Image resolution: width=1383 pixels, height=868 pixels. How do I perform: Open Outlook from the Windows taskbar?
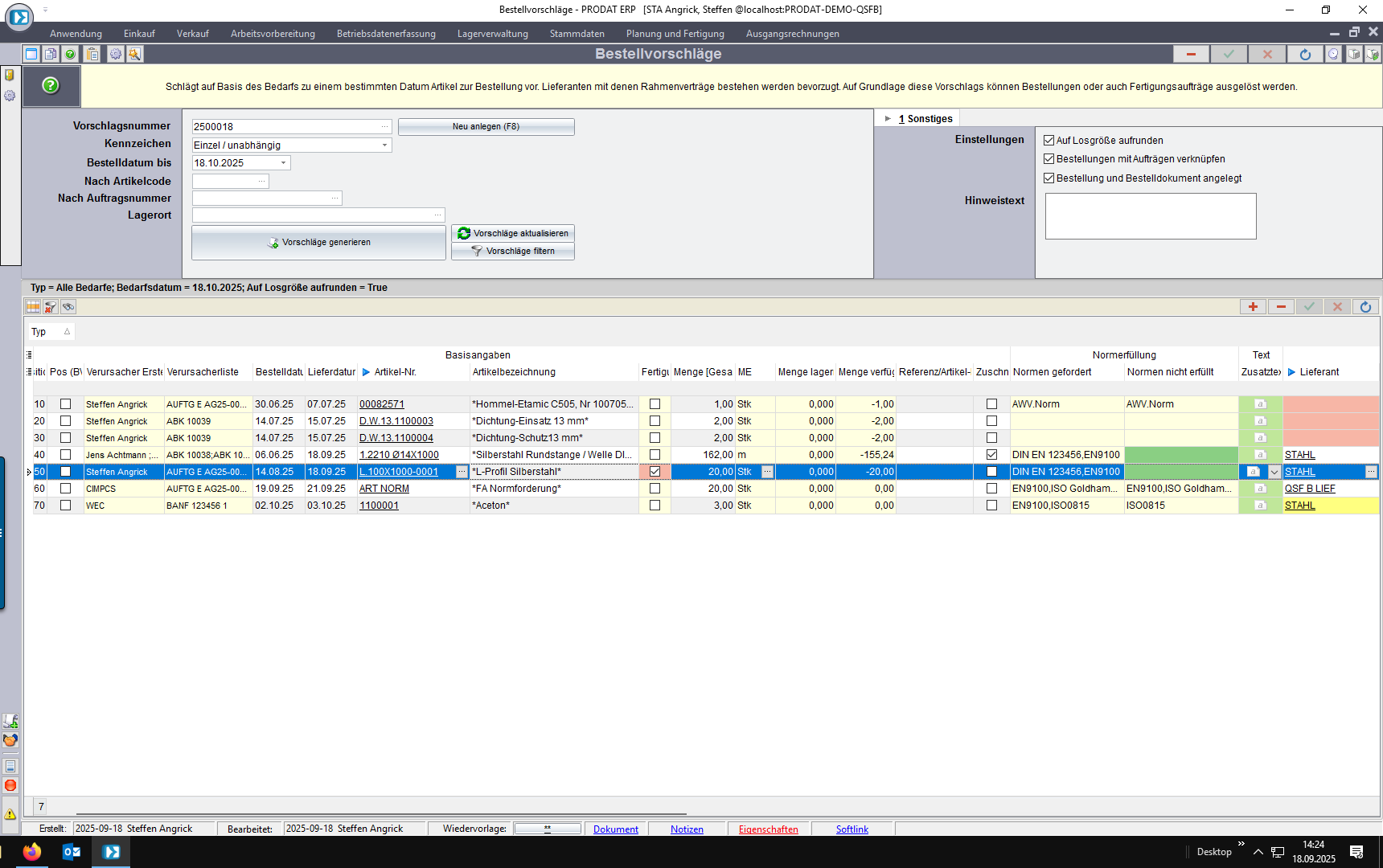click(x=72, y=852)
